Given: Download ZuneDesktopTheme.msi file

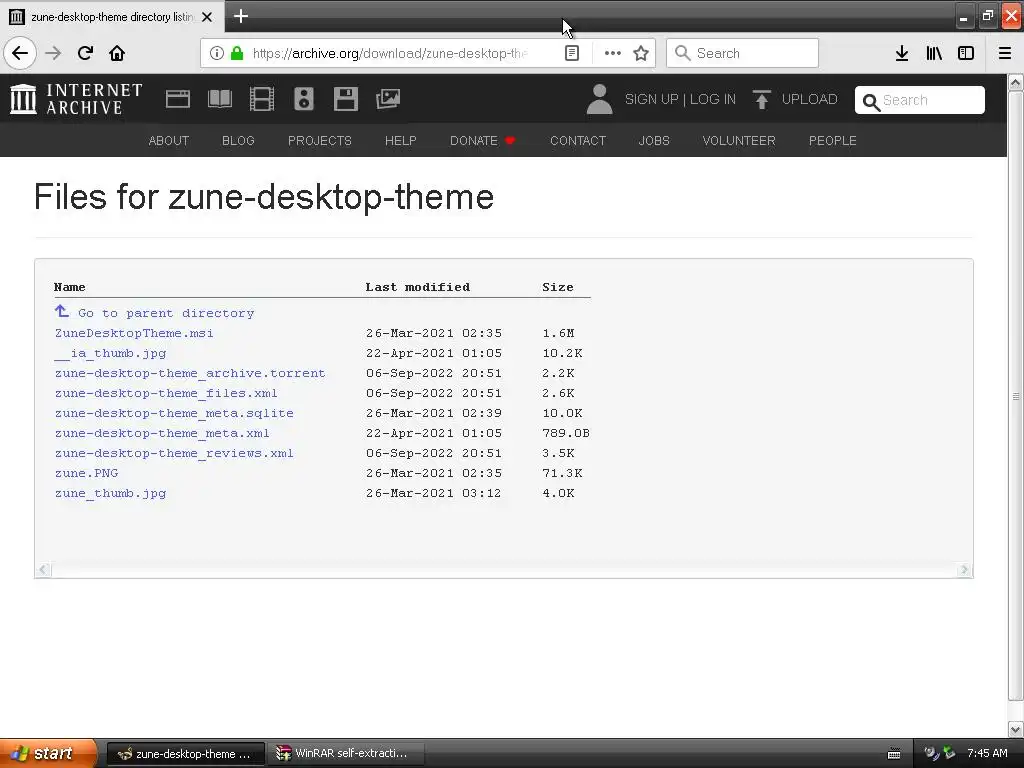Looking at the screenshot, I should [x=134, y=333].
